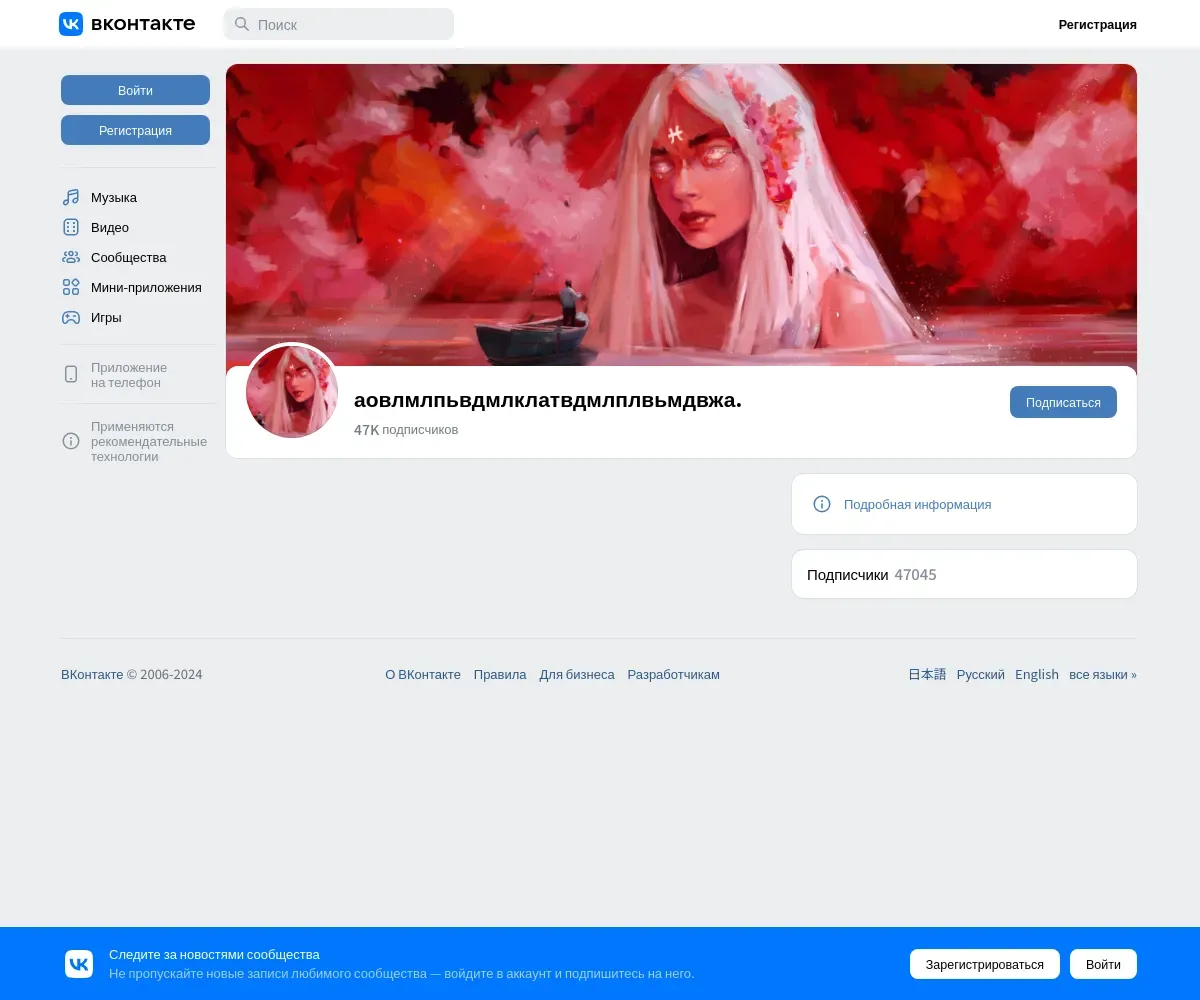
Task: Click the VK logo icon in header
Action: coord(71,24)
